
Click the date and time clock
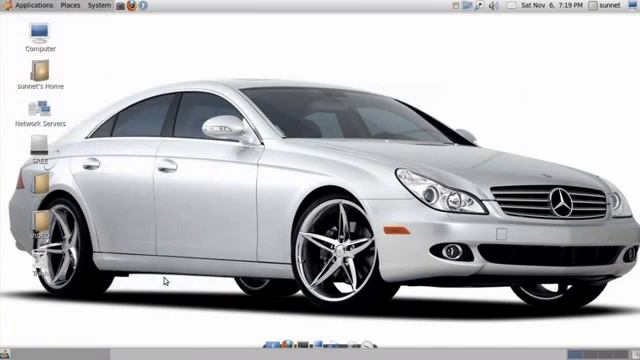click(x=551, y=5)
